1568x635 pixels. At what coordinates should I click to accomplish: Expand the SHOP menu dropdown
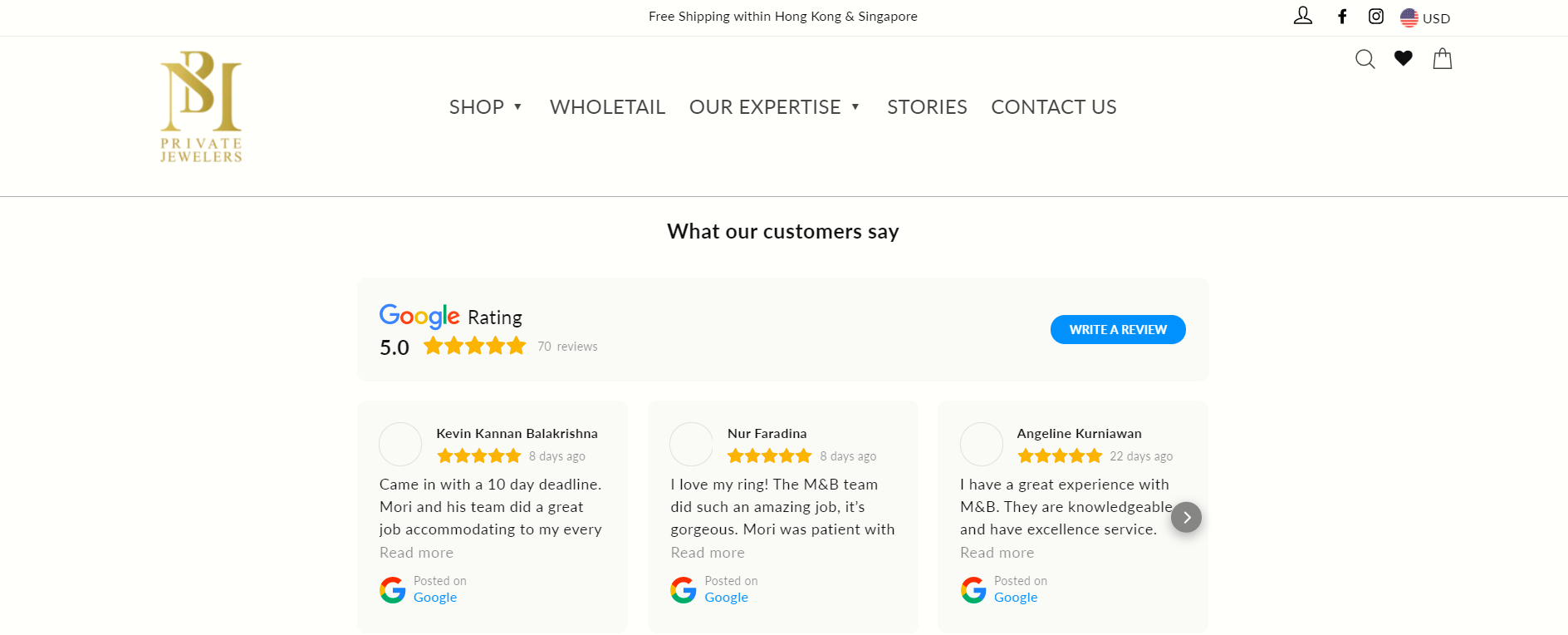[x=486, y=107]
